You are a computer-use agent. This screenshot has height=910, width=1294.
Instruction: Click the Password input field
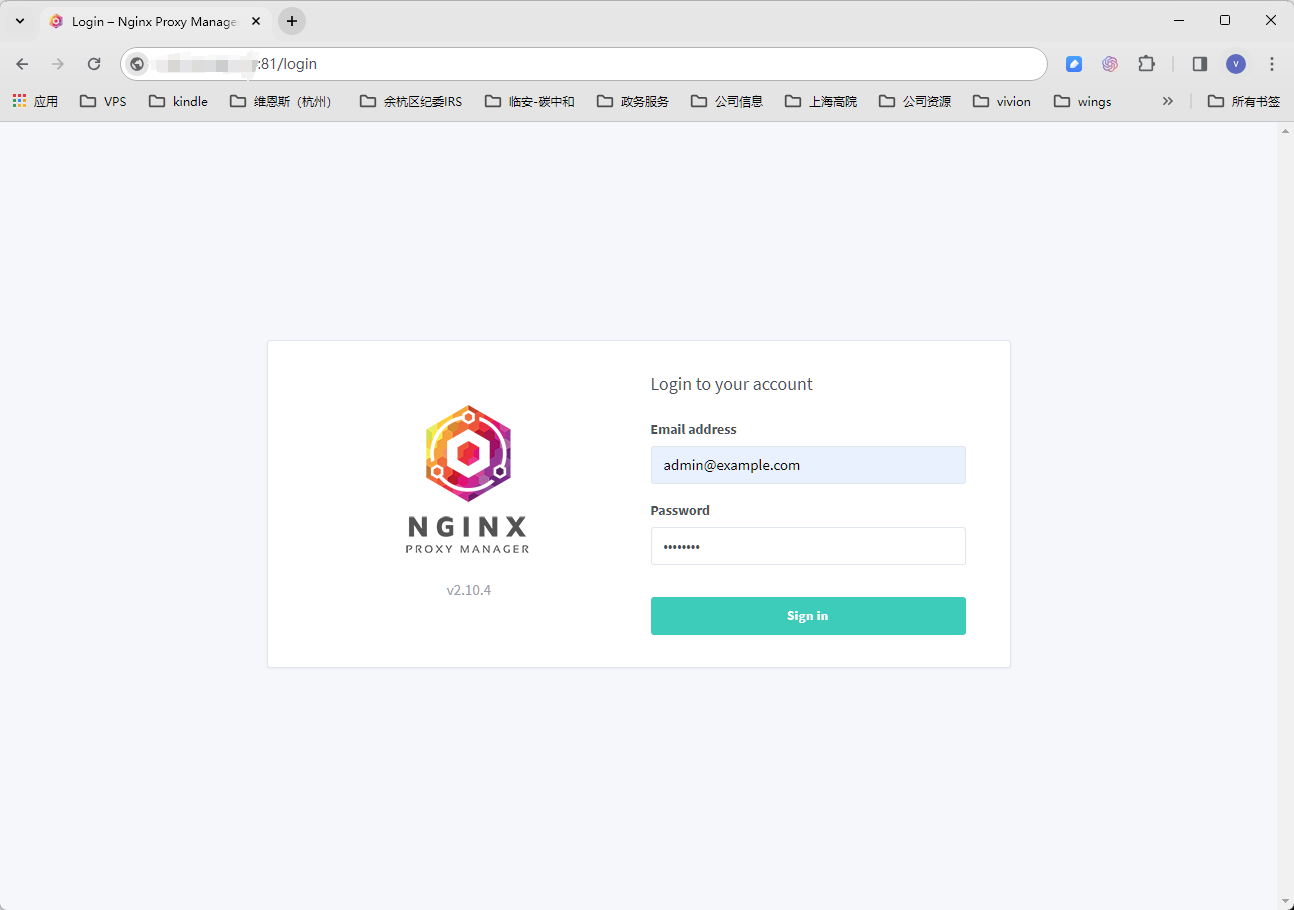[x=807, y=546]
